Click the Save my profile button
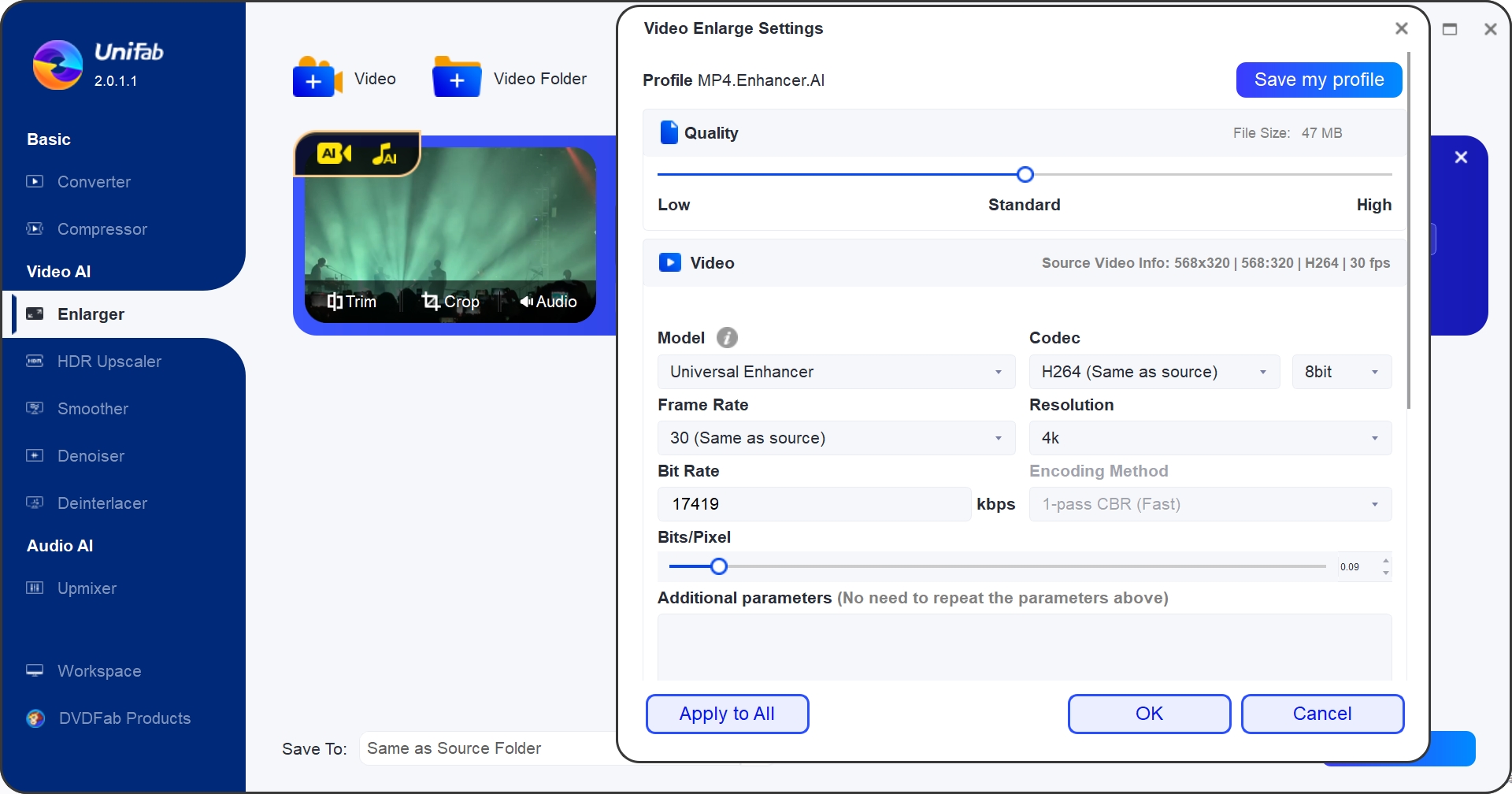This screenshot has width=1512, height=794. [x=1318, y=80]
